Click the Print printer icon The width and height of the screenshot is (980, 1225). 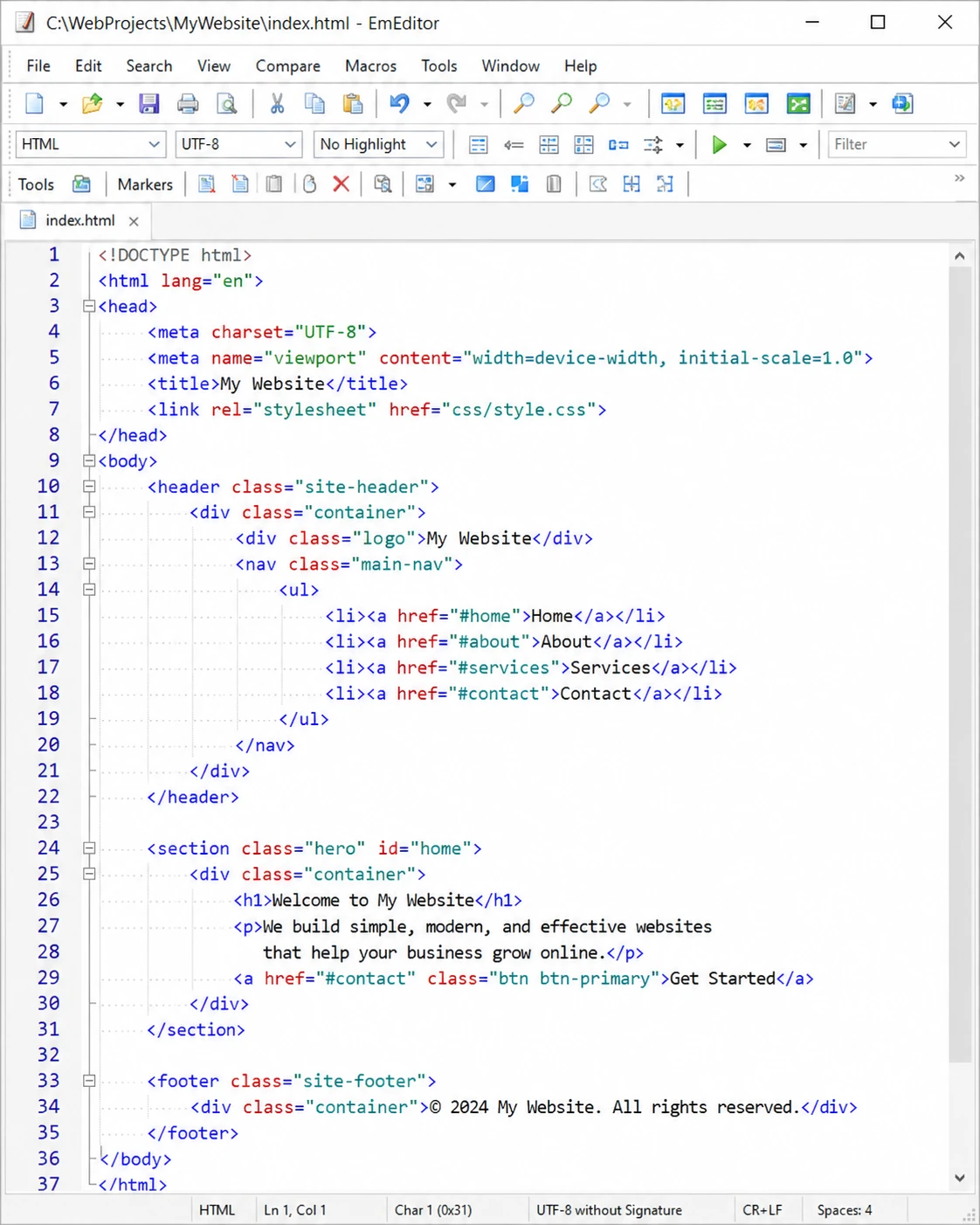tap(188, 104)
